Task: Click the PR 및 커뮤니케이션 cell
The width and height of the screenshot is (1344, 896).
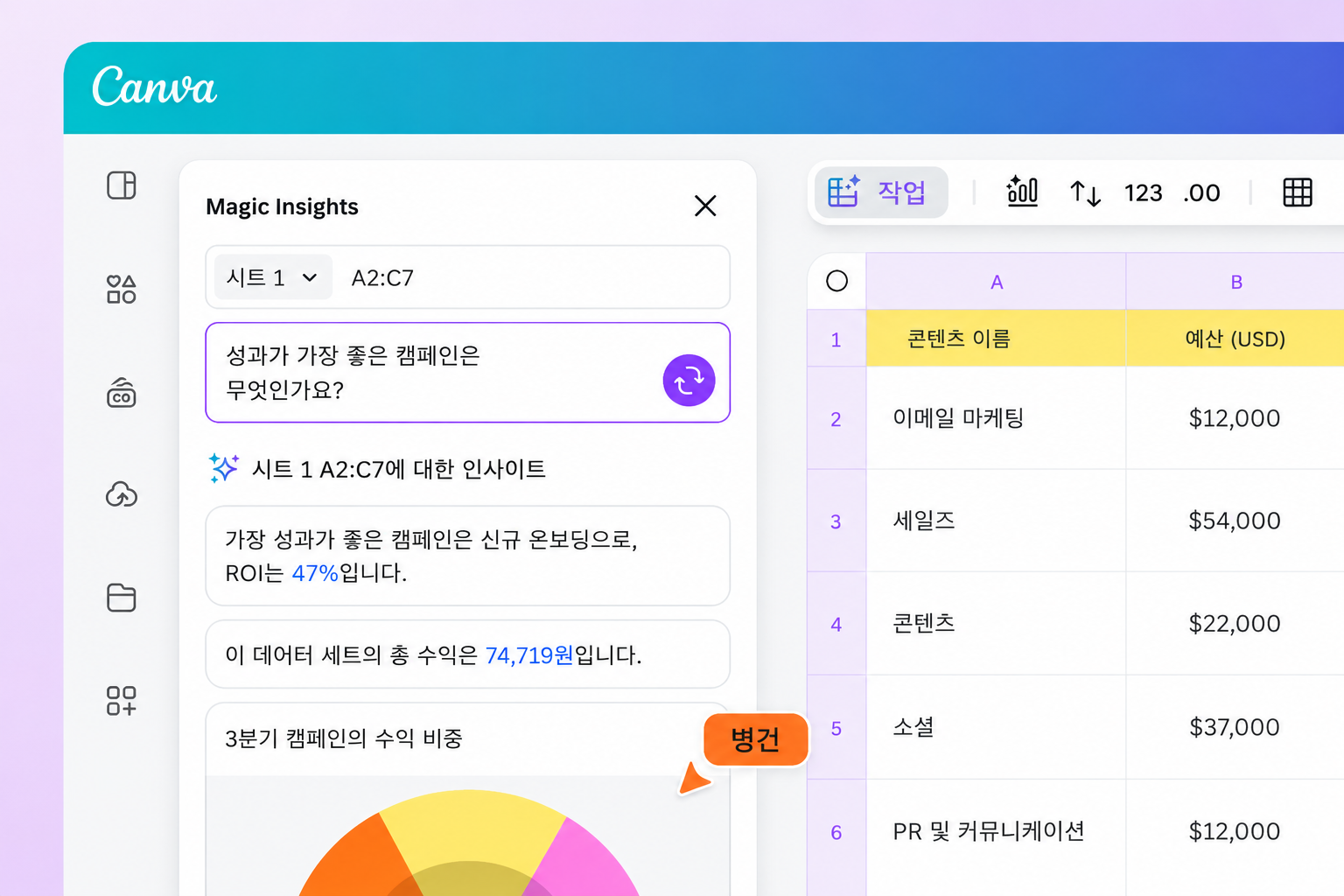Action: coord(996,832)
